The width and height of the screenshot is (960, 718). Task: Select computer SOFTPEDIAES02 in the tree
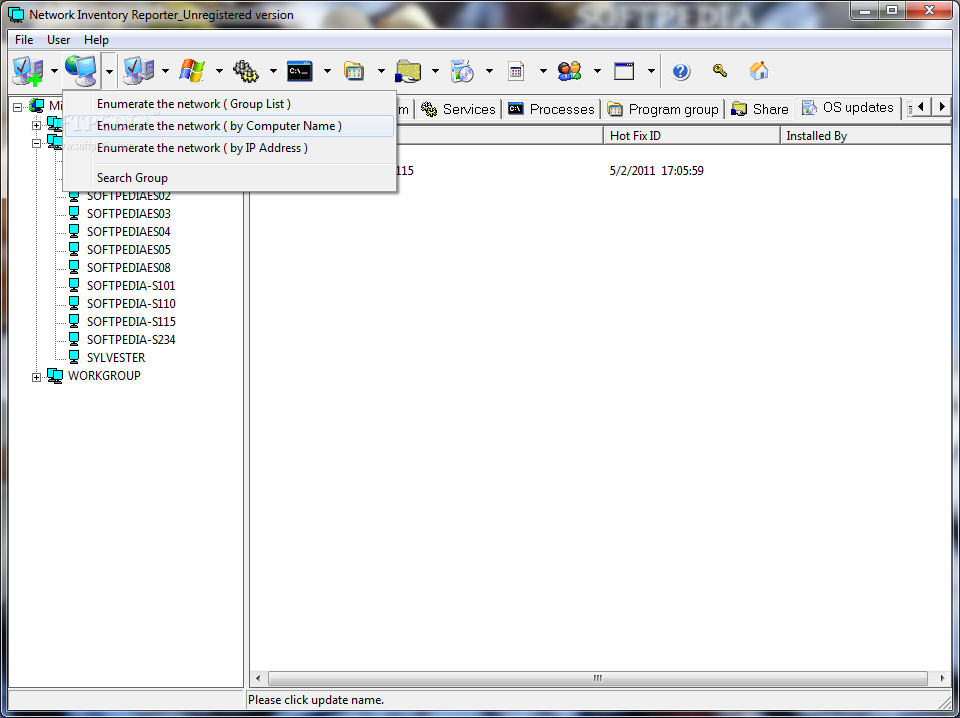coord(129,196)
